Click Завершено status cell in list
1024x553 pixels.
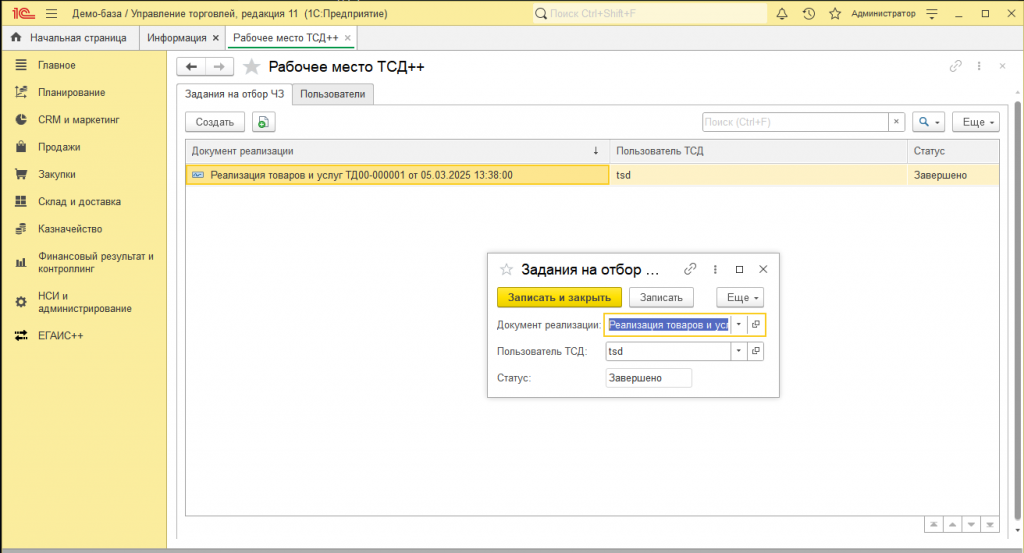(x=953, y=175)
